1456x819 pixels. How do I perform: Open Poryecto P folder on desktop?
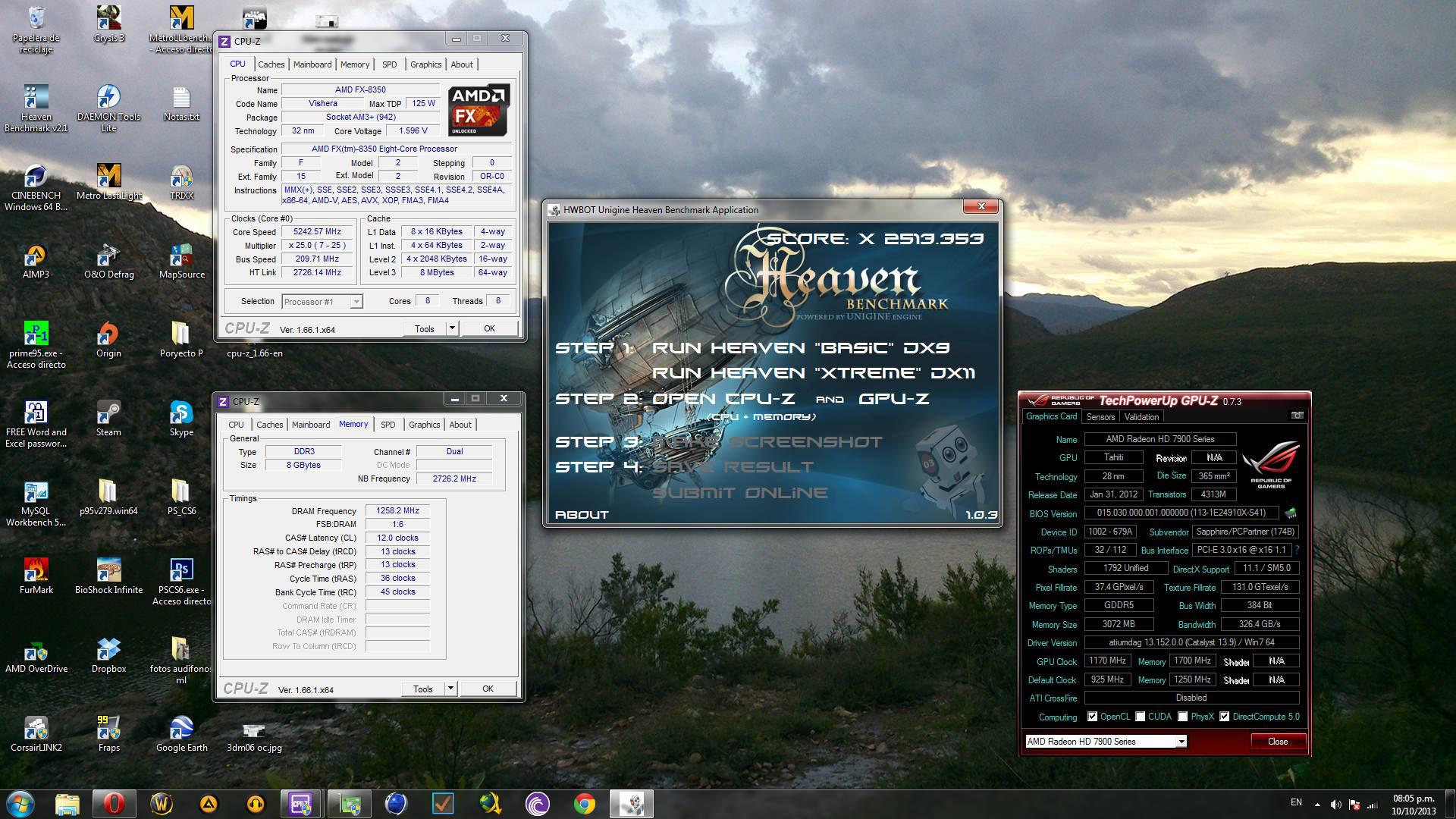(181, 340)
